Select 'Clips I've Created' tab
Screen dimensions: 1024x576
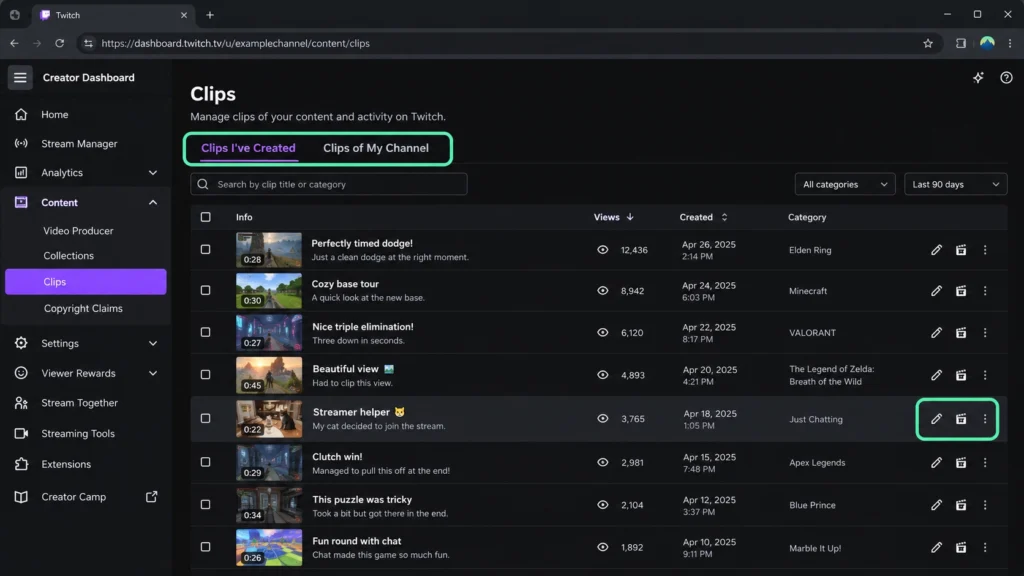[x=248, y=148]
